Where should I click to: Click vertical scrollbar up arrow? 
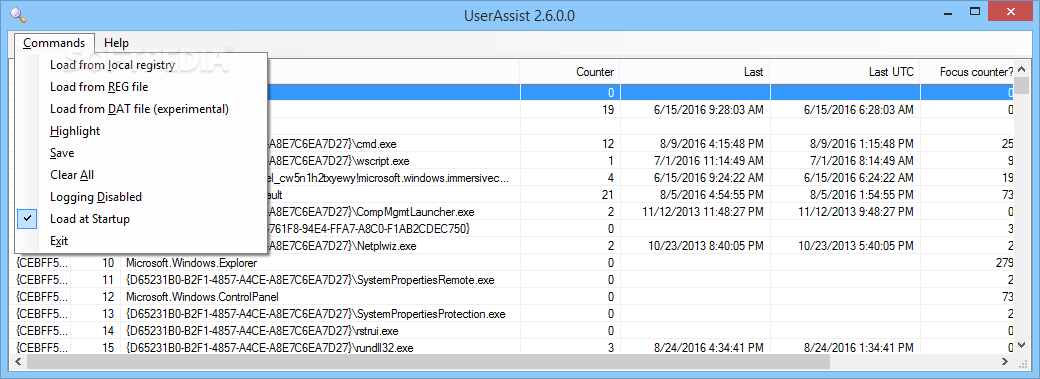tap(1021, 69)
